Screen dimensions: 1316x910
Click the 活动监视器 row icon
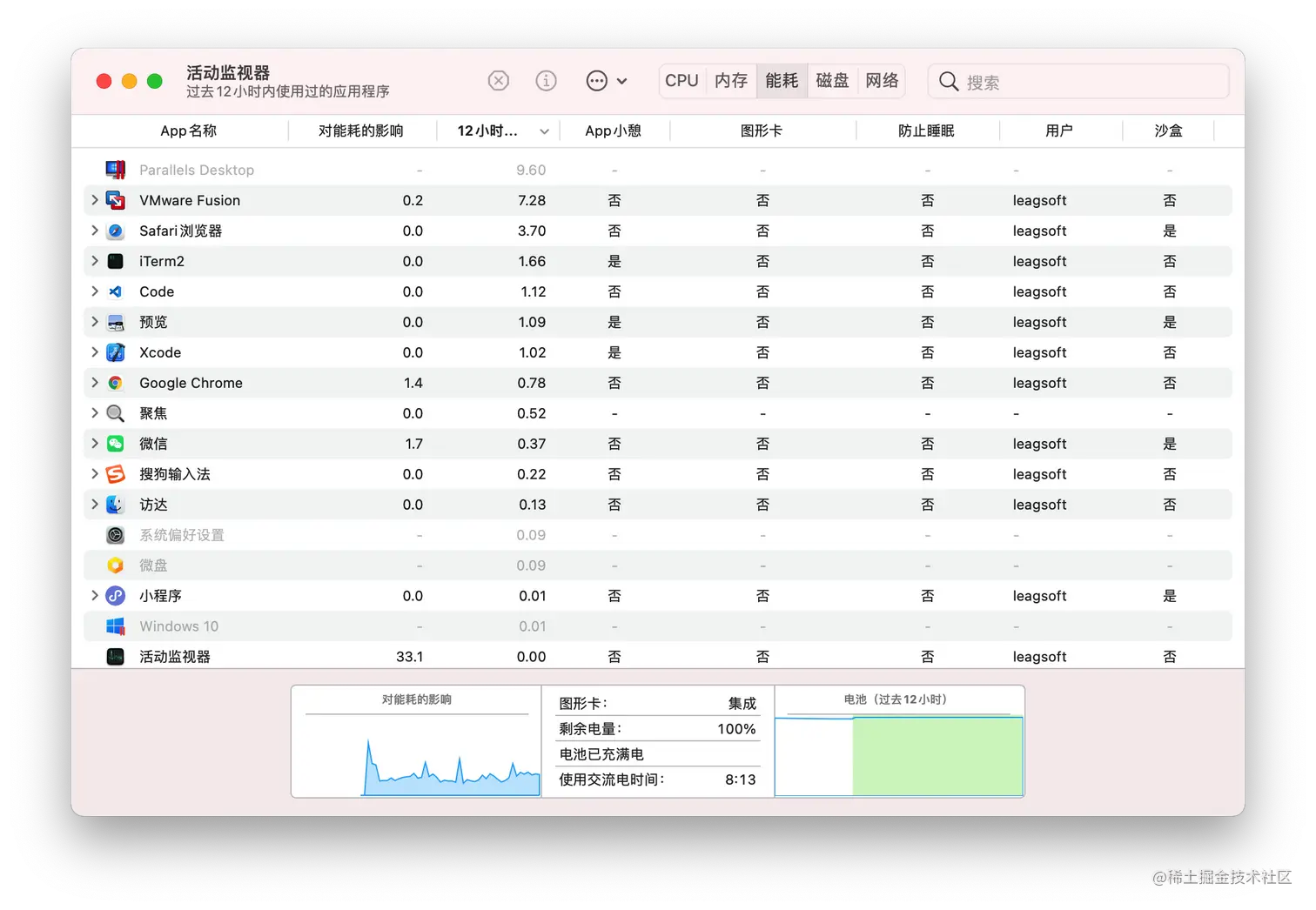115,657
